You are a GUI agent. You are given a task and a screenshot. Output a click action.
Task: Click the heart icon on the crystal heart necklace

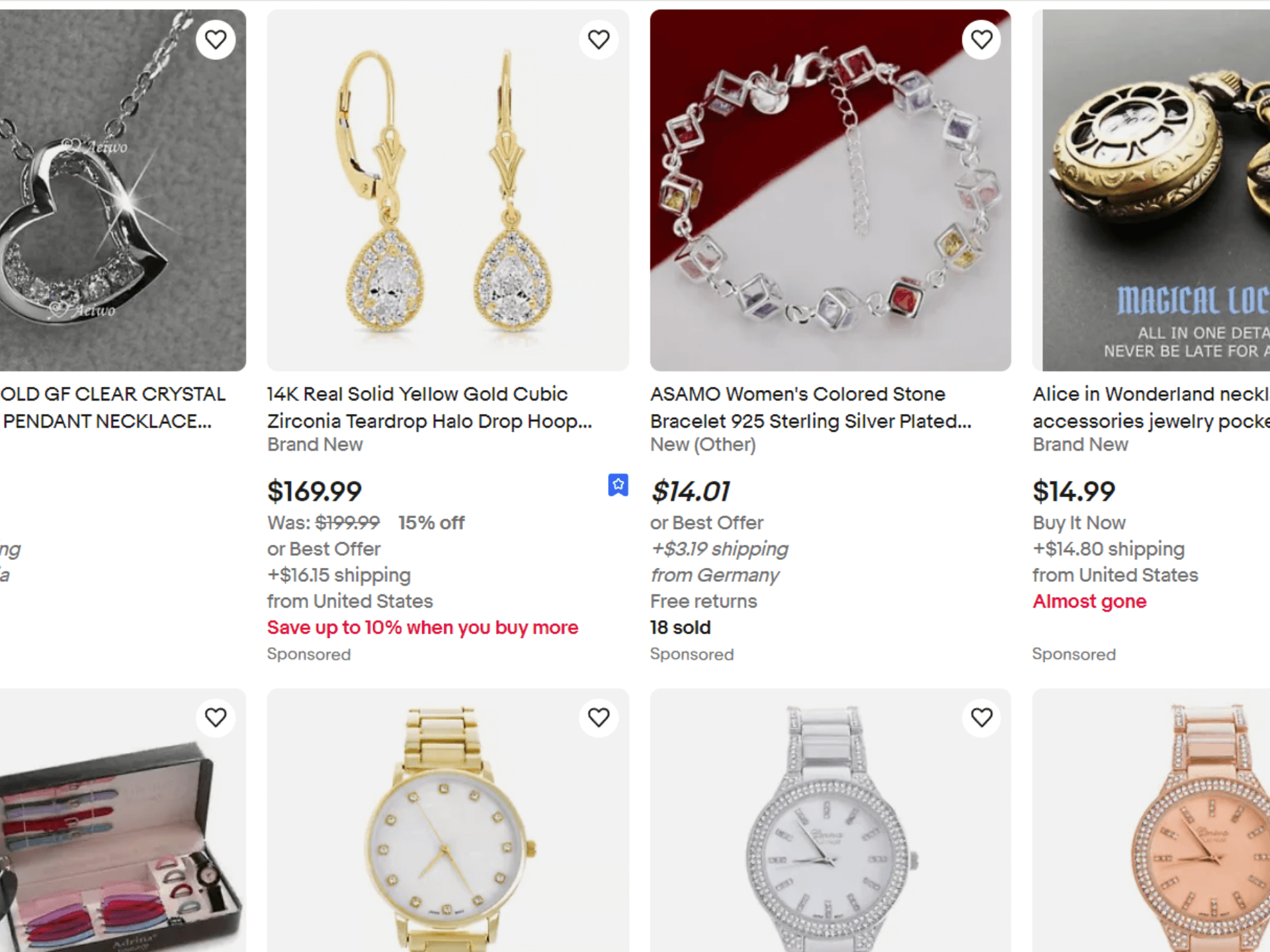pos(216,39)
